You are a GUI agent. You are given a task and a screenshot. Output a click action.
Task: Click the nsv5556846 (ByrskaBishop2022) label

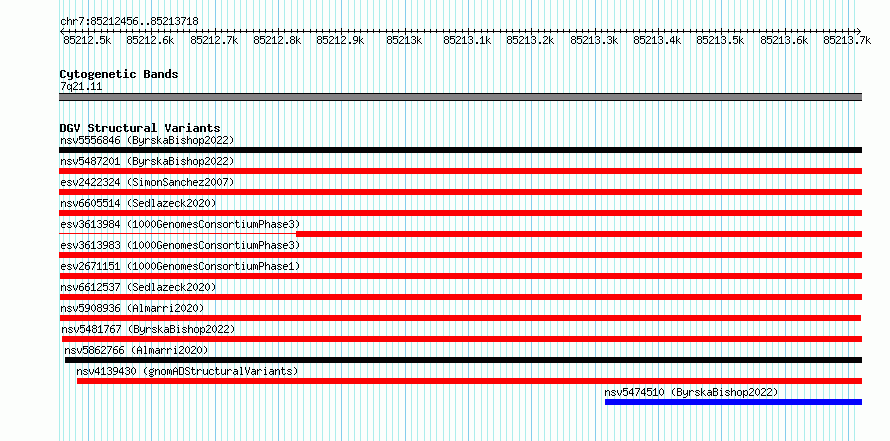point(147,140)
